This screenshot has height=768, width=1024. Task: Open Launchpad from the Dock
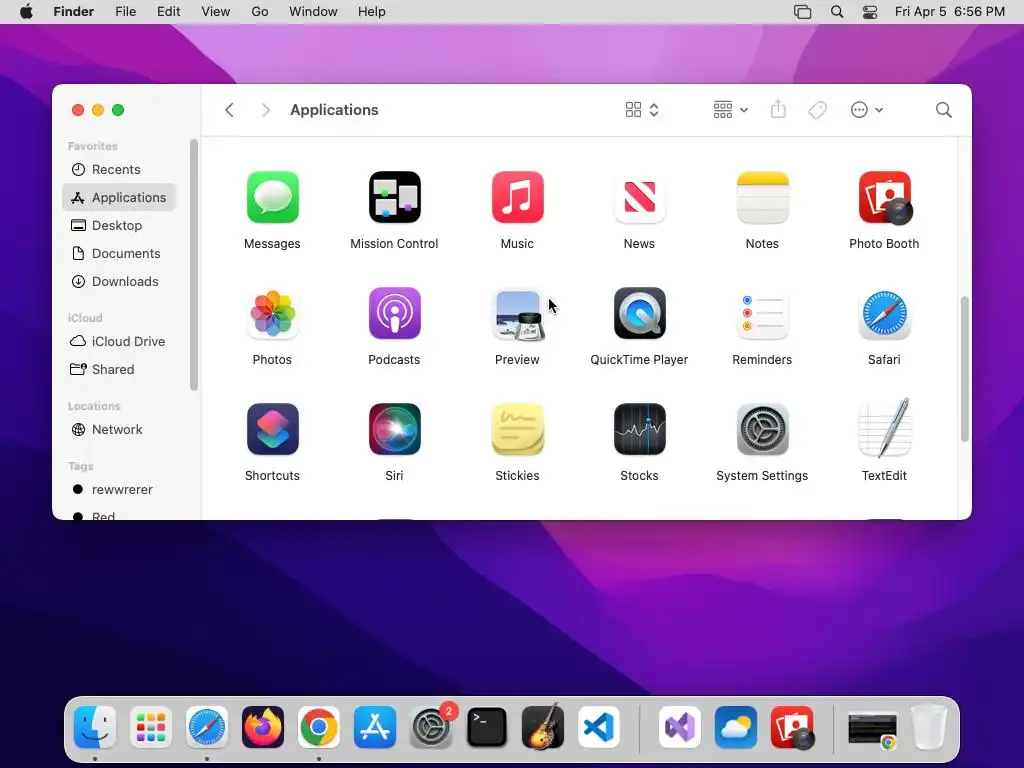151,727
